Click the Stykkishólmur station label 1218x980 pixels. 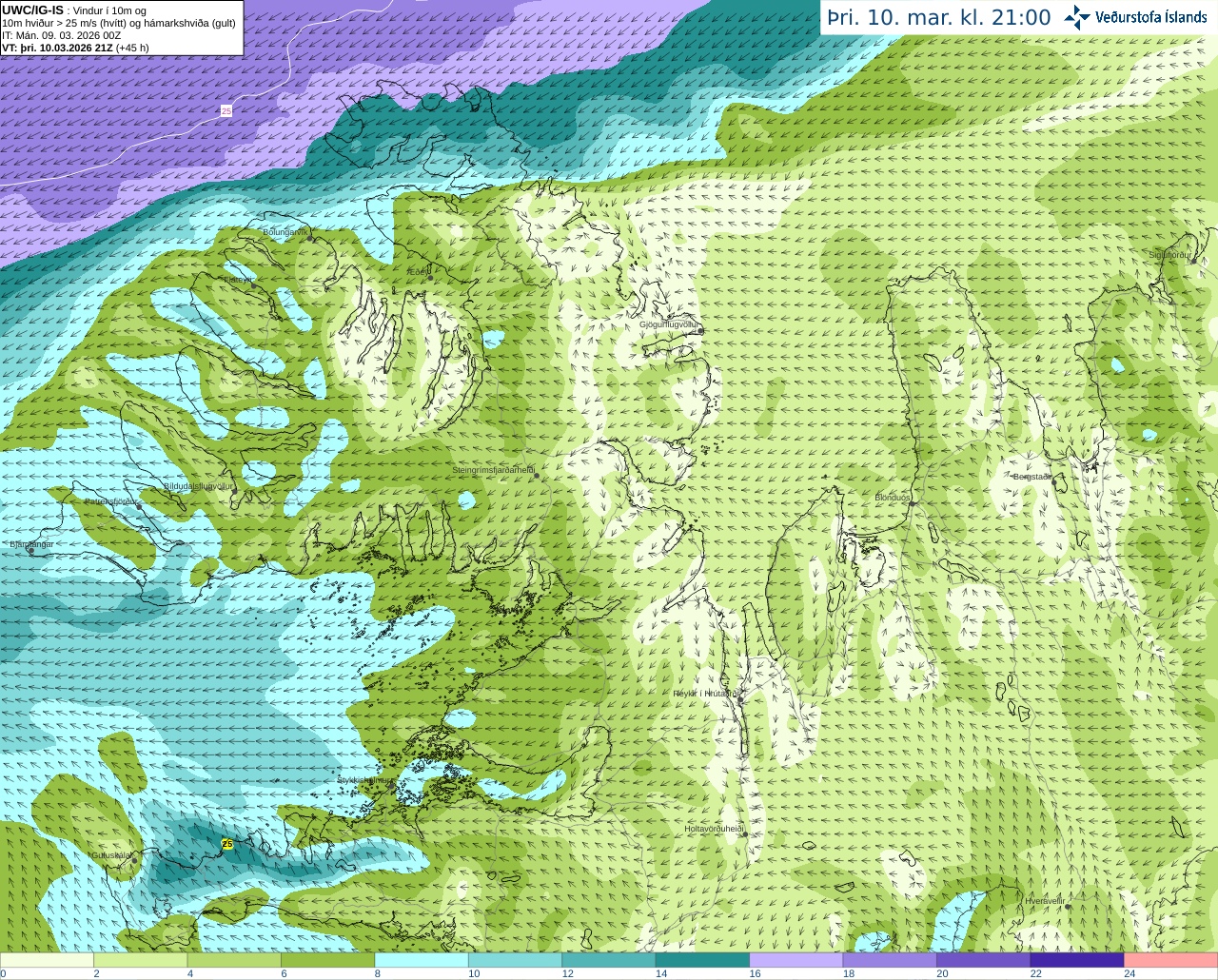coord(364,779)
